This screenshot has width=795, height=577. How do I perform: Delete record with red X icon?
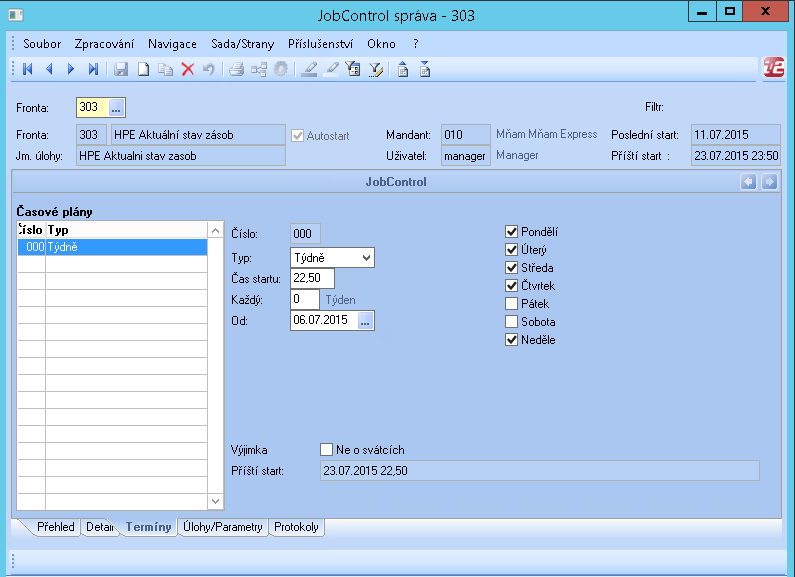pos(188,69)
